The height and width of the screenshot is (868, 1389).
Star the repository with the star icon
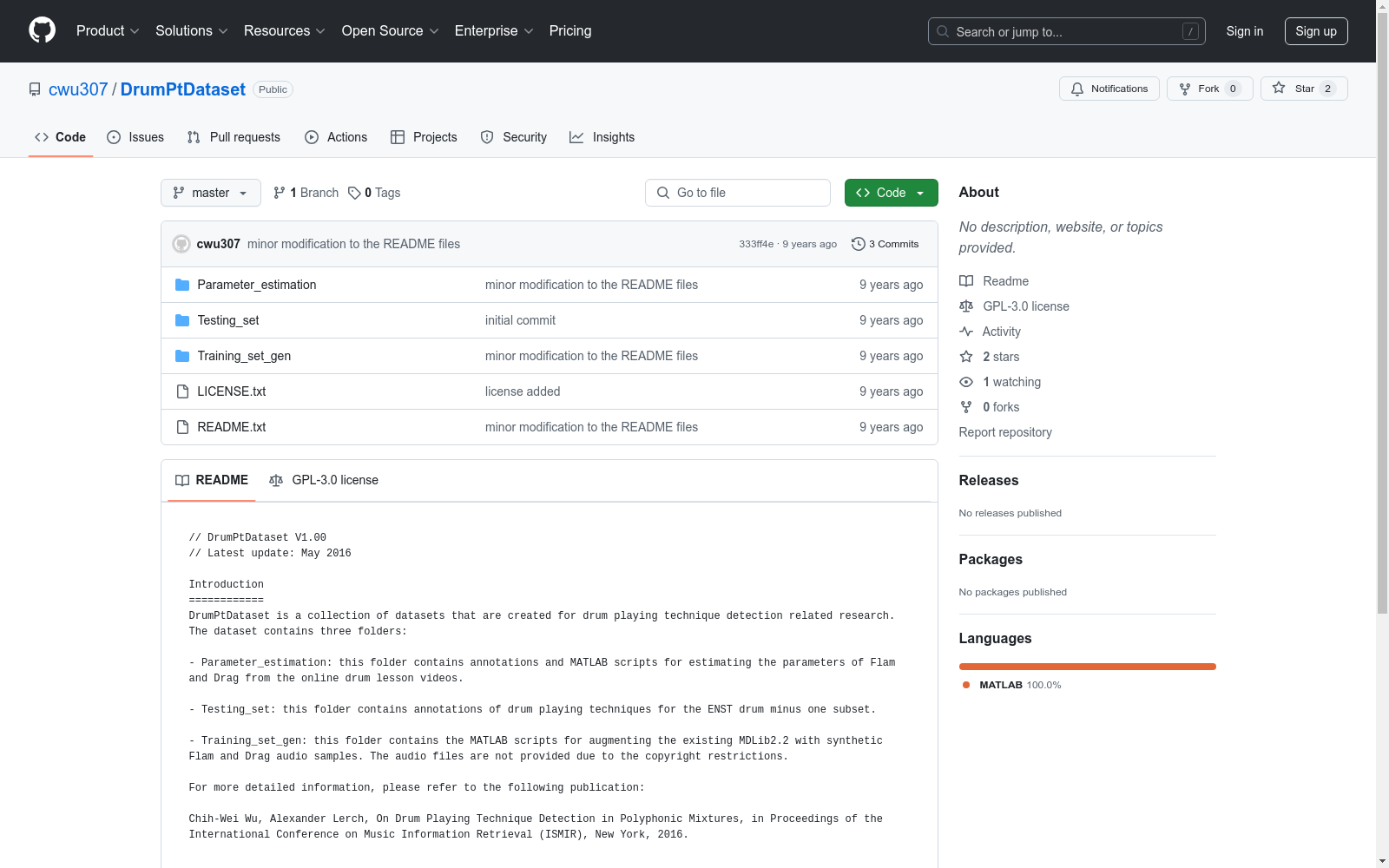(x=1279, y=88)
